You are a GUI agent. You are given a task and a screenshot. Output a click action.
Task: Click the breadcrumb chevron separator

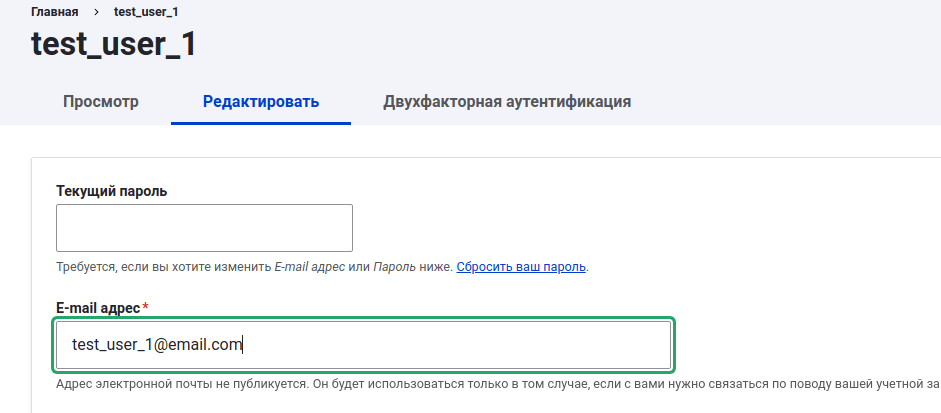[x=95, y=11]
